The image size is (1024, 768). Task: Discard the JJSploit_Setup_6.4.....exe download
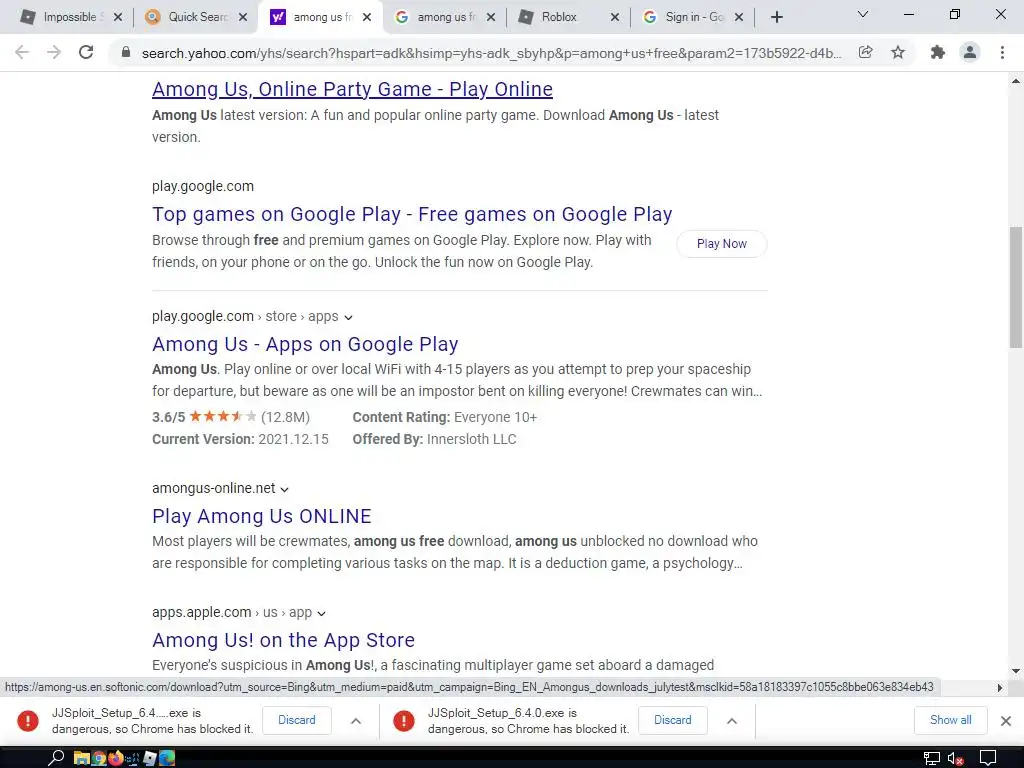pyautogui.click(x=296, y=720)
